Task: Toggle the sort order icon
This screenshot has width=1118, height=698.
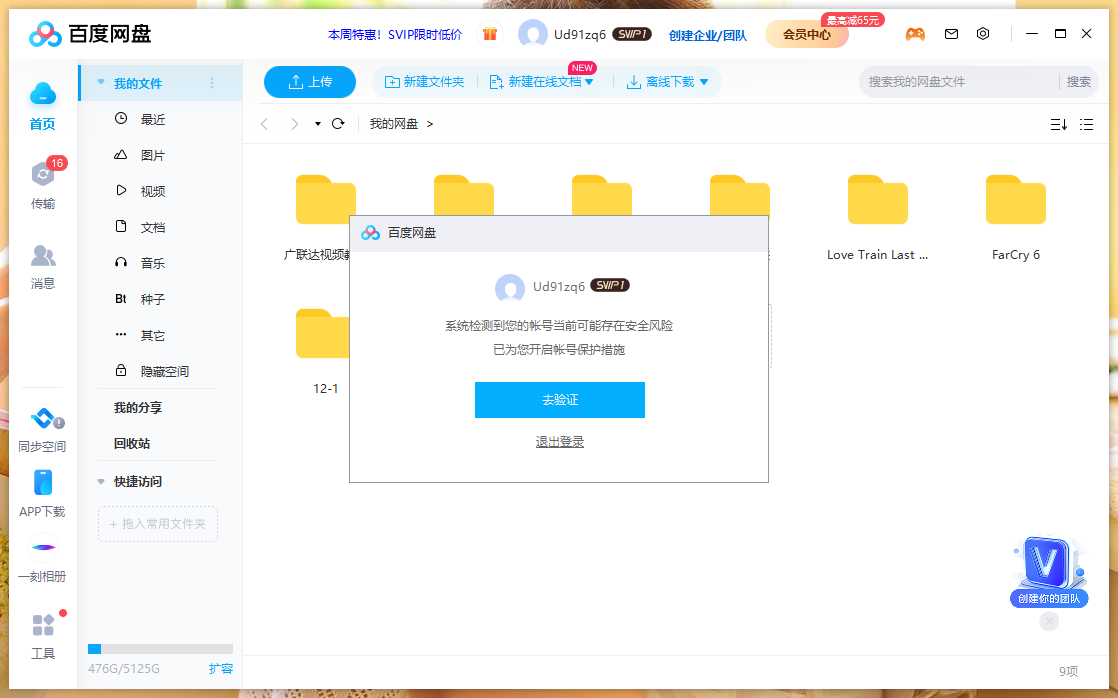Action: click(x=1059, y=125)
